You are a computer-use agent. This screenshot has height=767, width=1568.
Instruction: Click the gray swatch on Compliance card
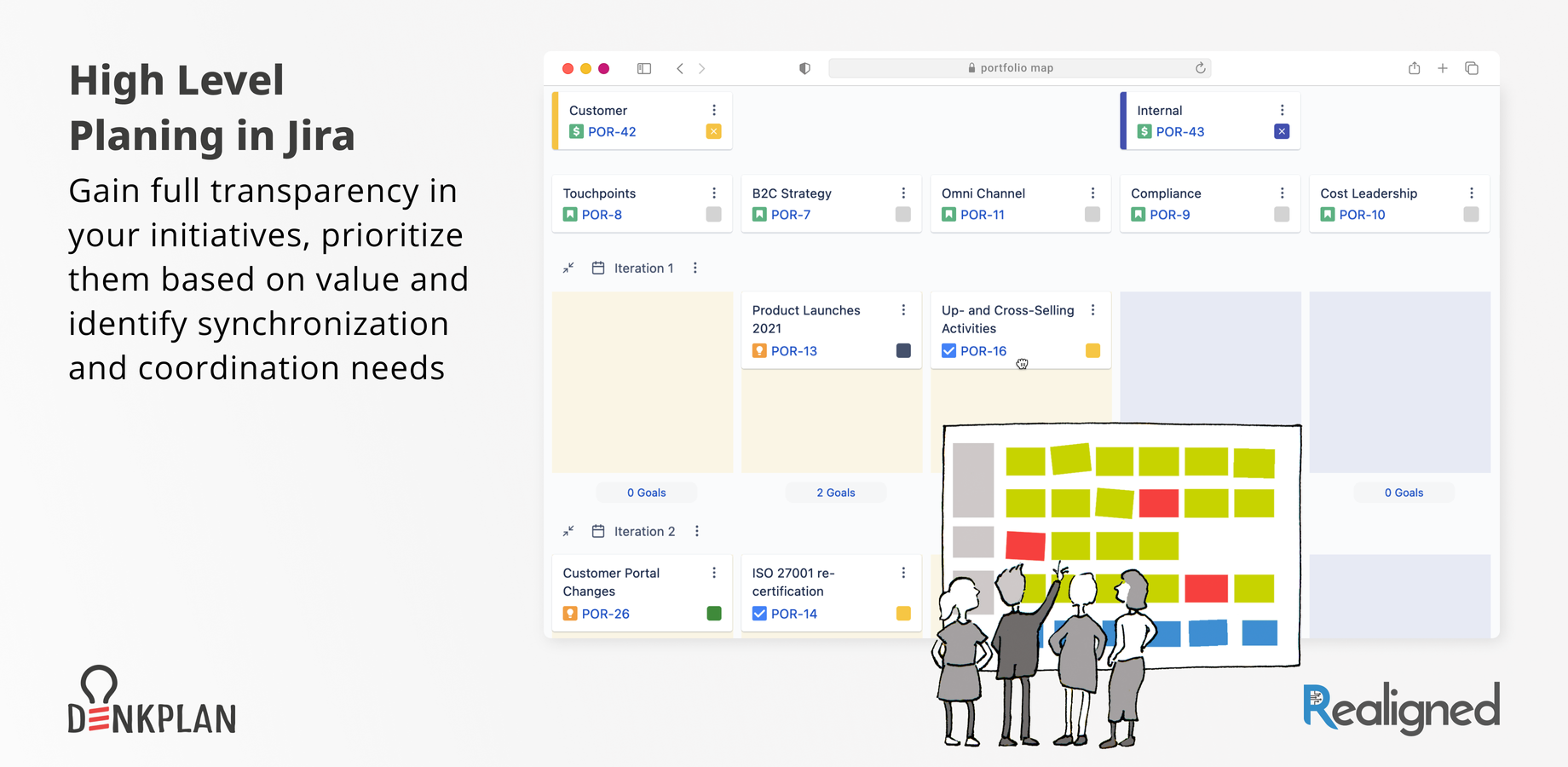coord(1282,215)
